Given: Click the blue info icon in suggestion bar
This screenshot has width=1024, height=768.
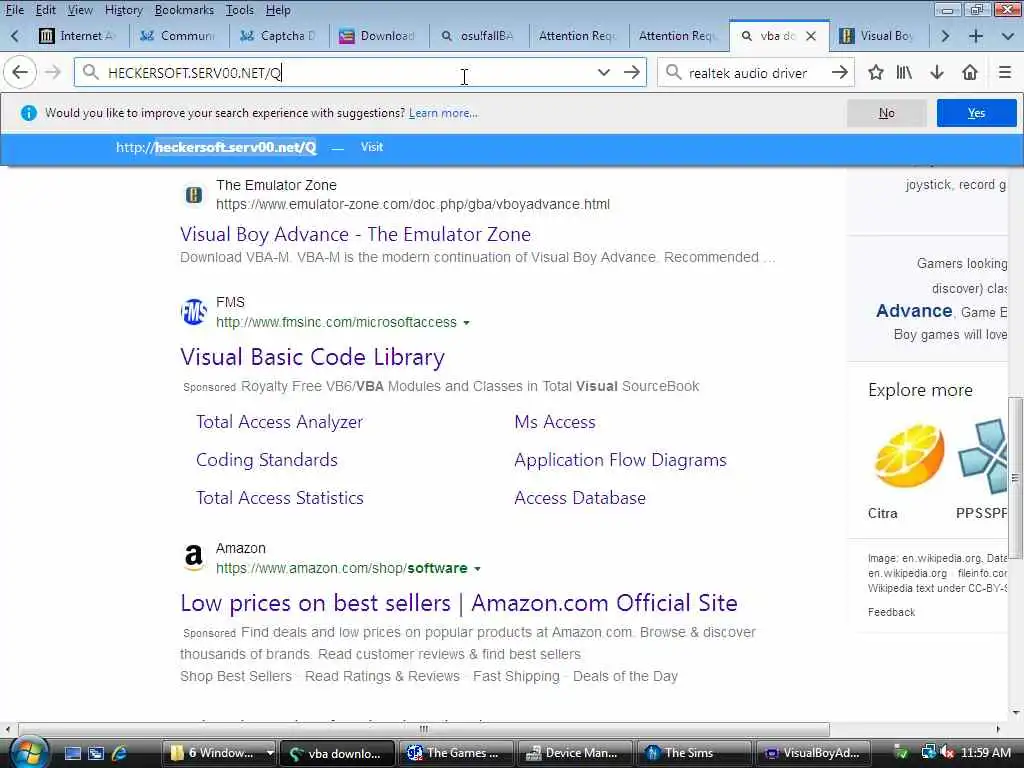Looking at the screenshot, I should [29, 113].
